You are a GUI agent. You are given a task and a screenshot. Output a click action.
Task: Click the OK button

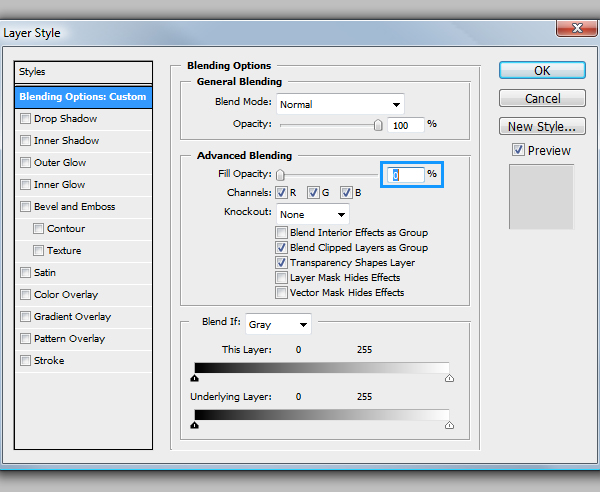[x=542, y=70]
